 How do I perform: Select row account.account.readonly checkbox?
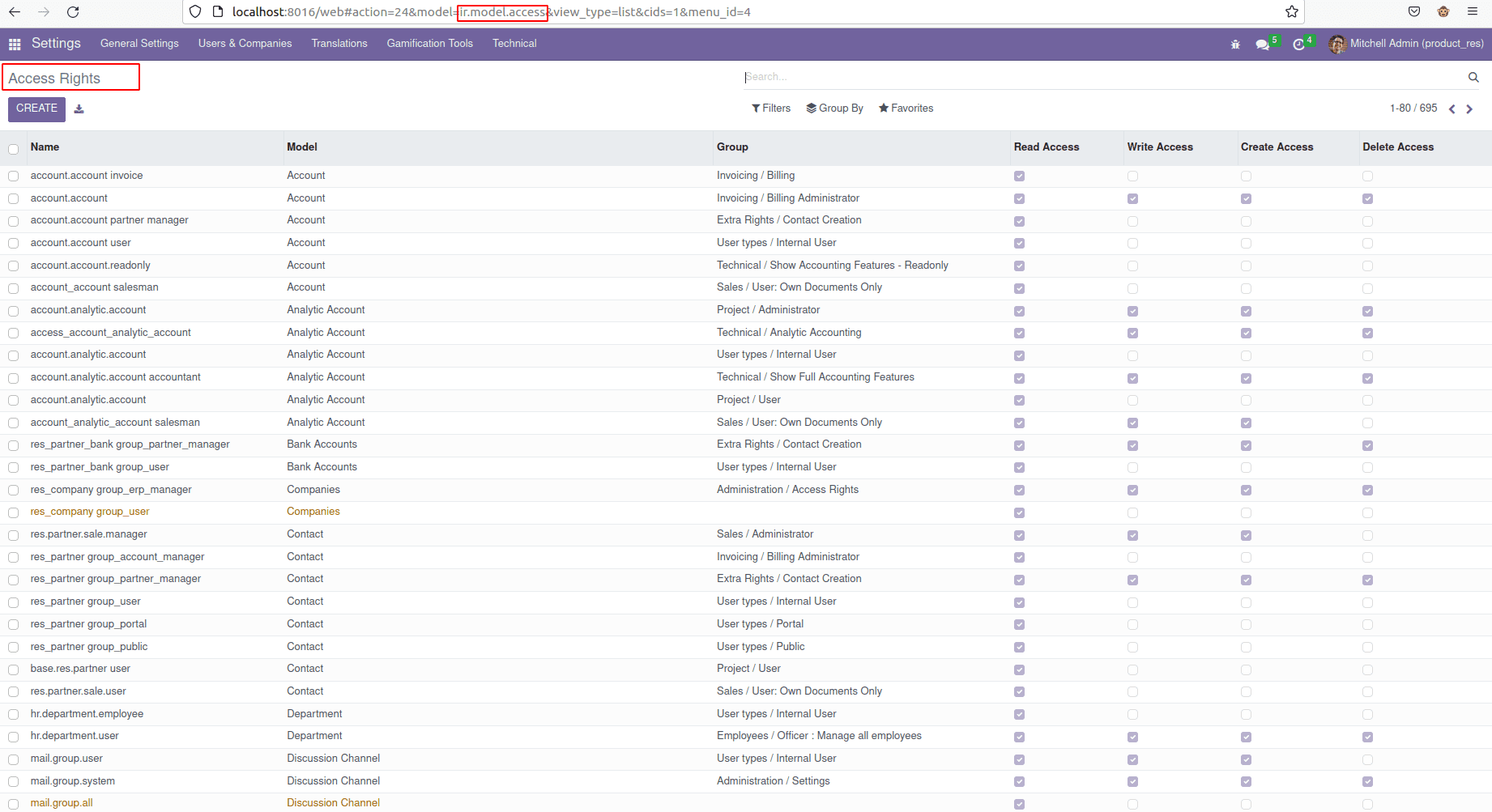coord(14,266)
